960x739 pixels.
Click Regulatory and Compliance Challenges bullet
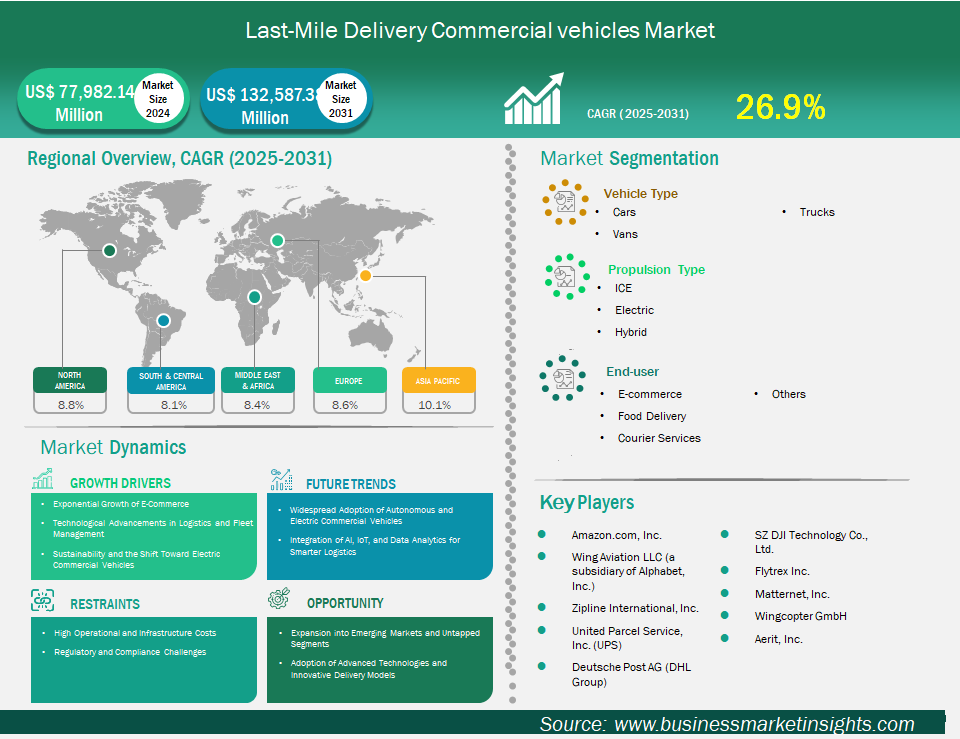pos(130,652)
